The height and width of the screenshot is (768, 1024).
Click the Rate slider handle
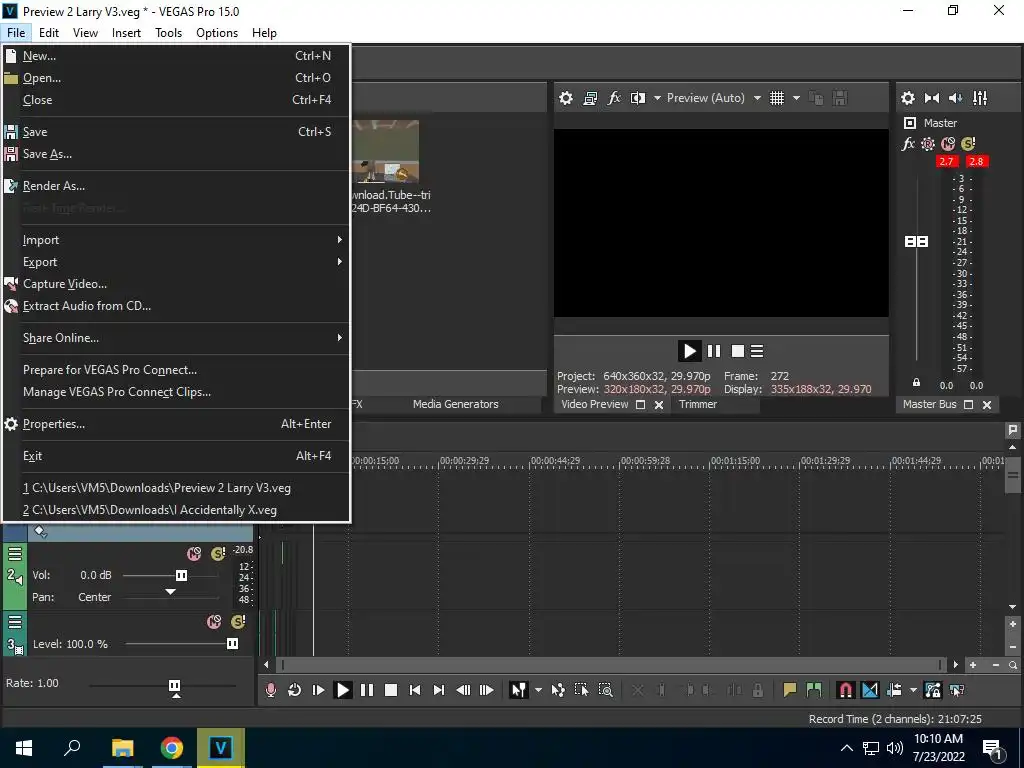pos(174,686)
